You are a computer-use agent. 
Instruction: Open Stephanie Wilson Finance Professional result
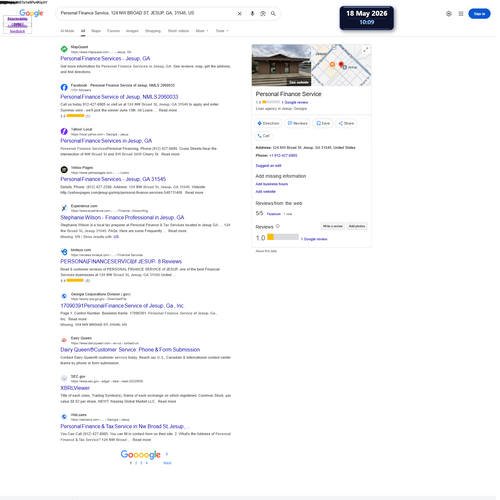[122, 218]
